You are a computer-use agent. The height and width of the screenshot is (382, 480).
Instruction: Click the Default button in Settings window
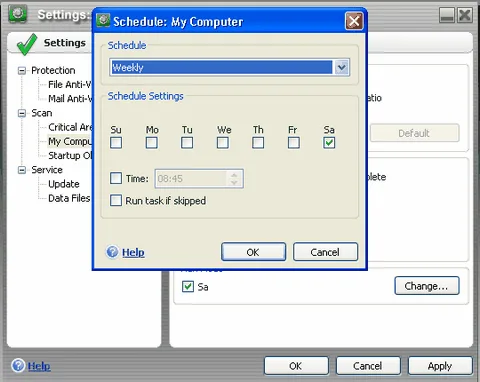[414, 133]
